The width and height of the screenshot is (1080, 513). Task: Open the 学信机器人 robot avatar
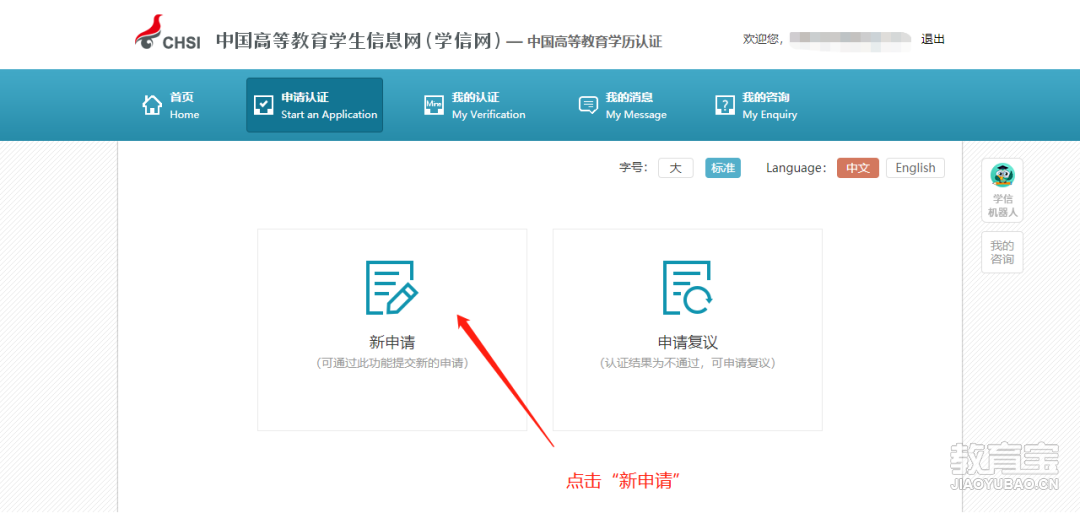point(1002,176)
